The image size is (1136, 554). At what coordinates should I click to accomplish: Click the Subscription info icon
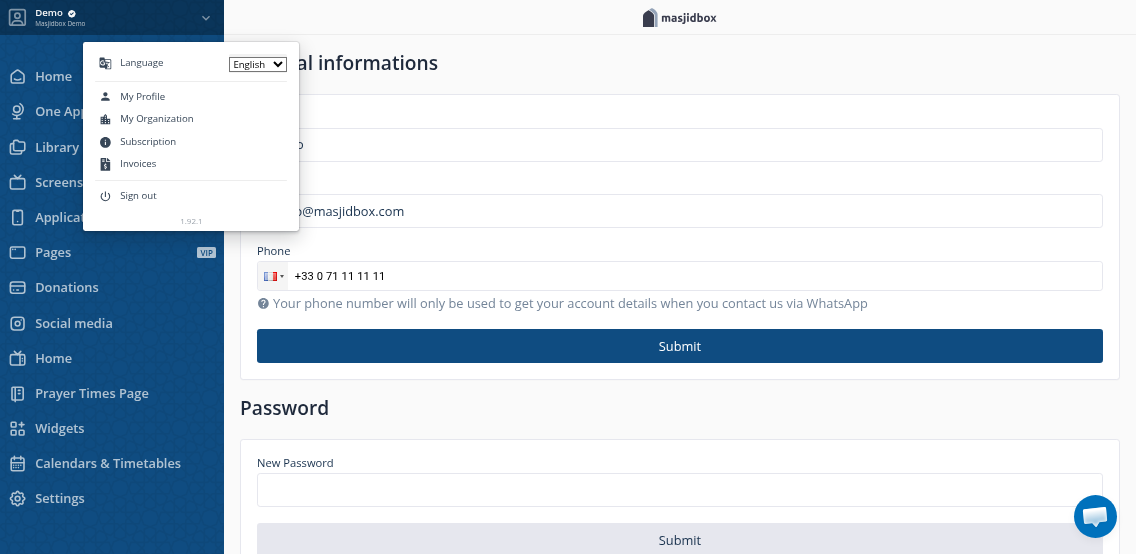[x=105, y=142]
